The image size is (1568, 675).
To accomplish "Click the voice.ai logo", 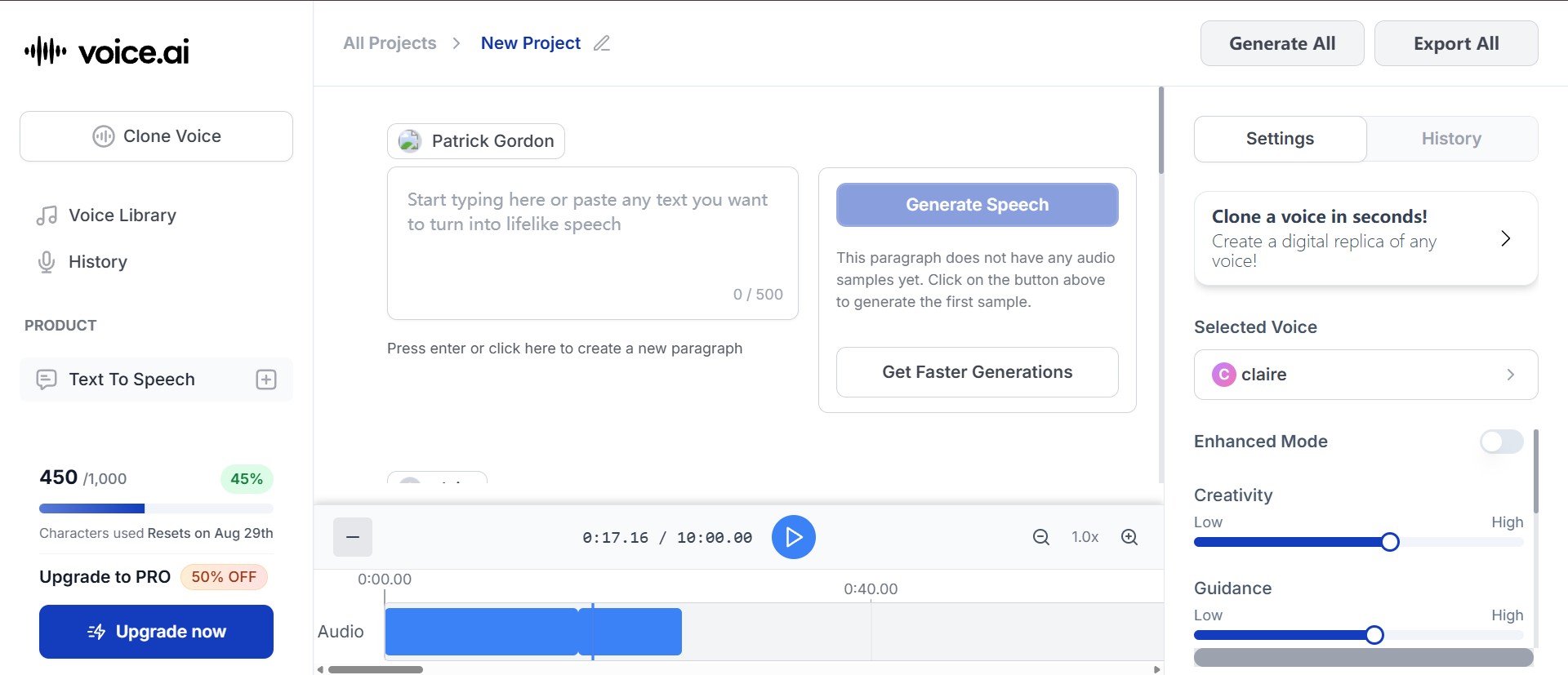I will [107, 51].
